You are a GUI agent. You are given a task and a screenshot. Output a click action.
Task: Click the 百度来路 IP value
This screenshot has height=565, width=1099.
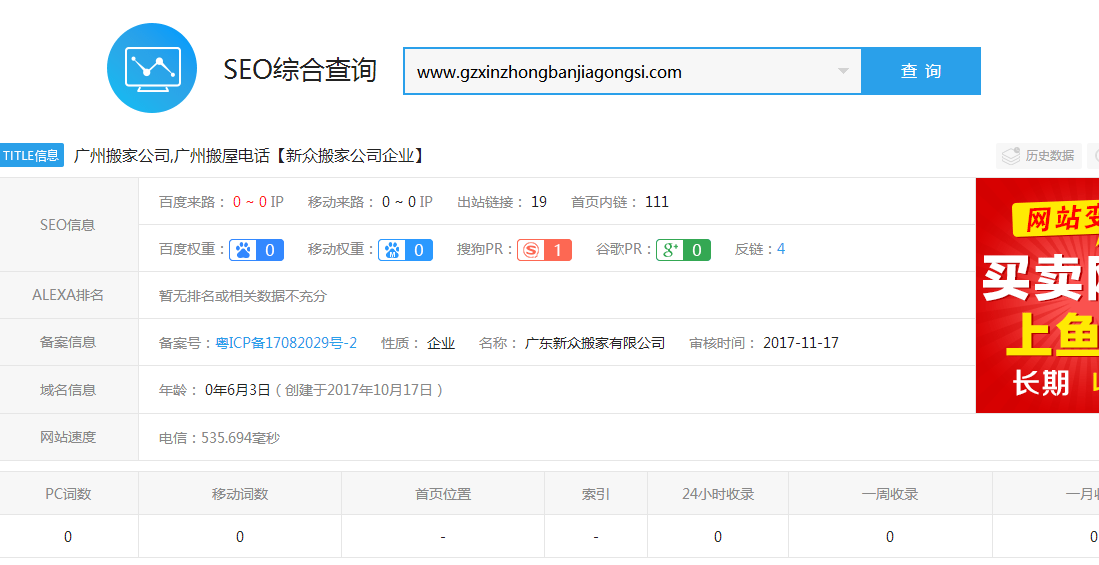[258, 202]
